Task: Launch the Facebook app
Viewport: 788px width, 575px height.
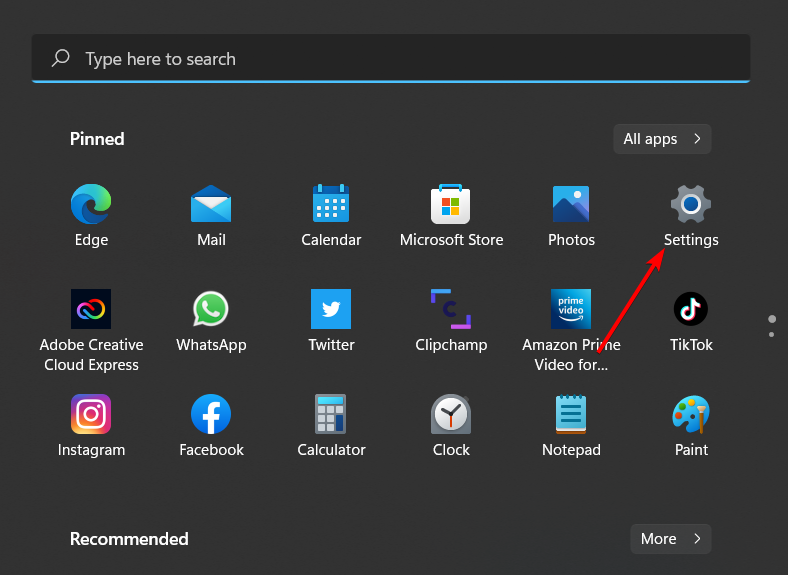Action: click(211, 414)
